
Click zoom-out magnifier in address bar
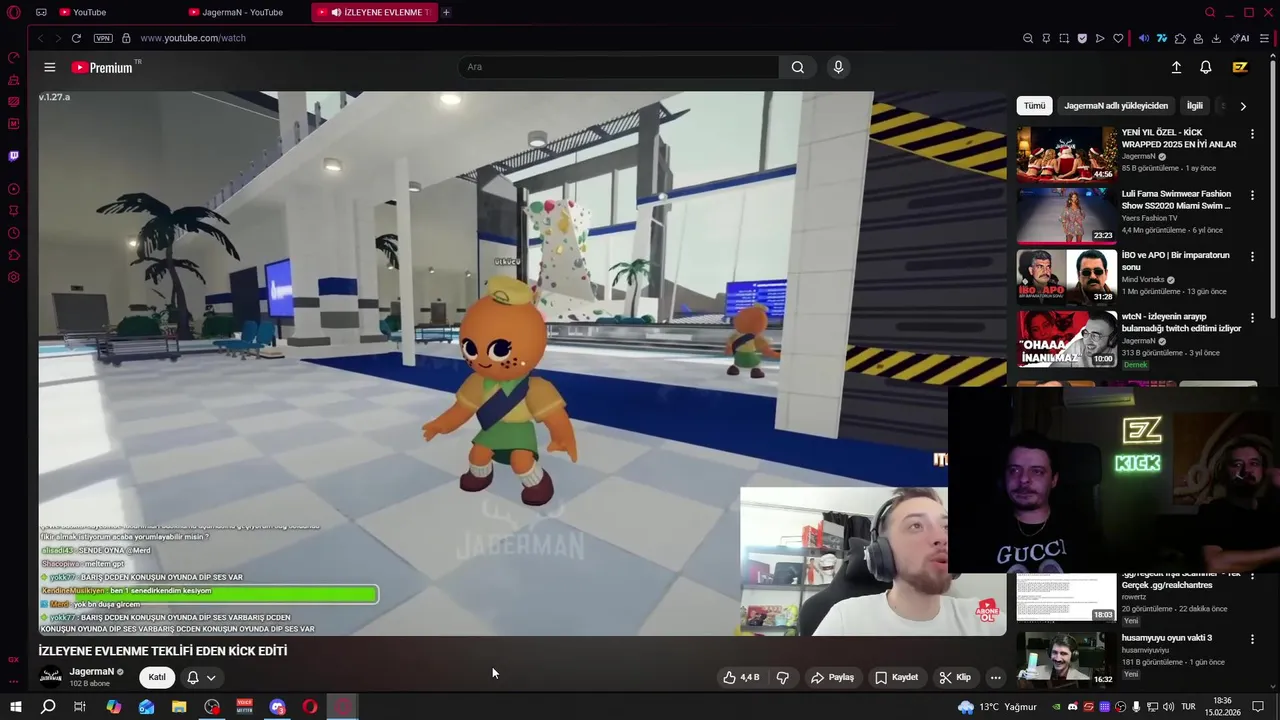coord(1028,38)
